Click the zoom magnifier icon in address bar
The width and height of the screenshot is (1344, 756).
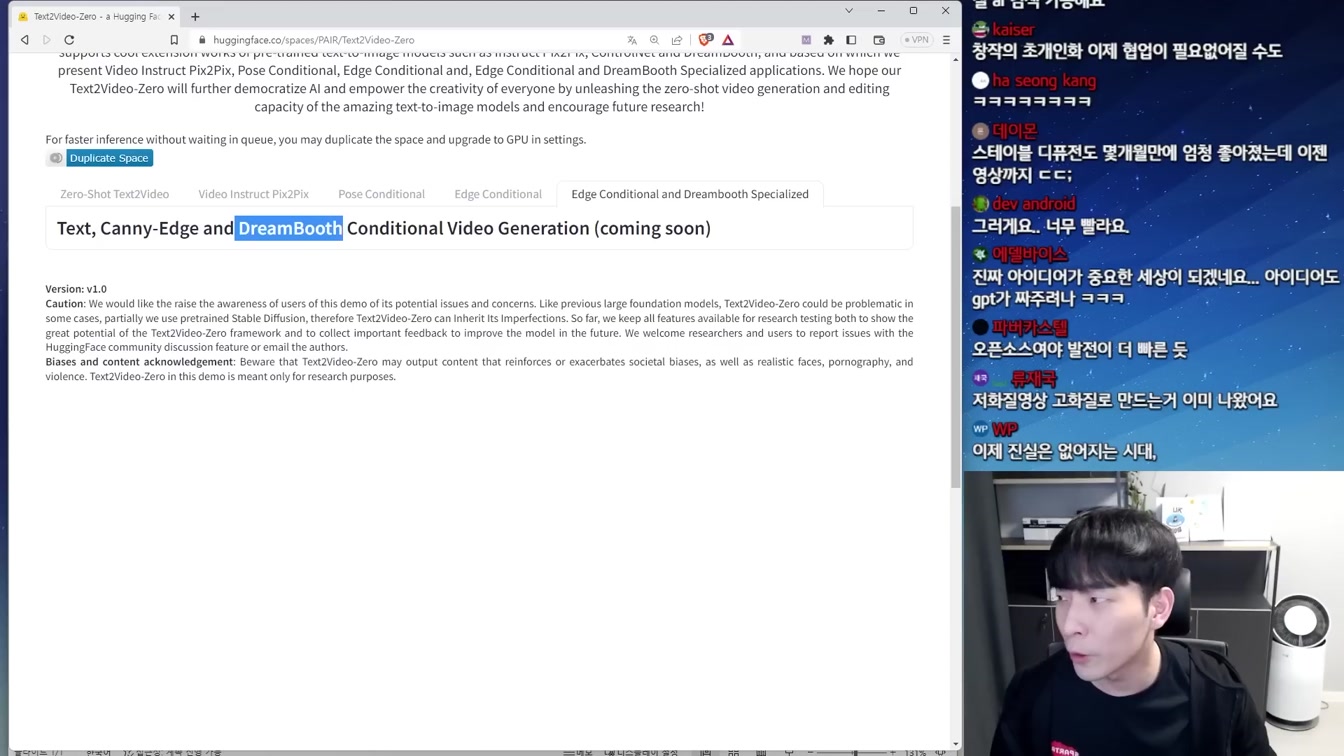pyautogui.click(x=654, y=40)
